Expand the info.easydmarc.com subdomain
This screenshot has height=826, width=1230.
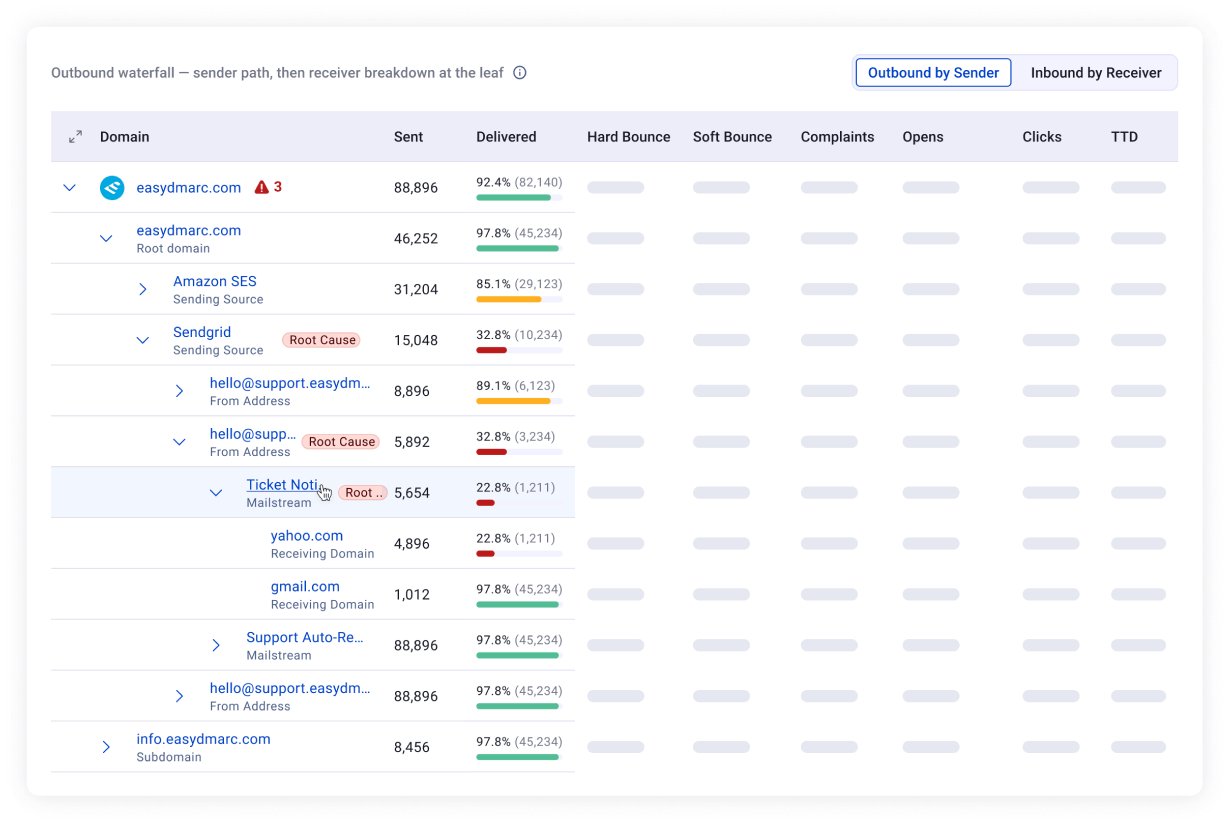[106, 747]
